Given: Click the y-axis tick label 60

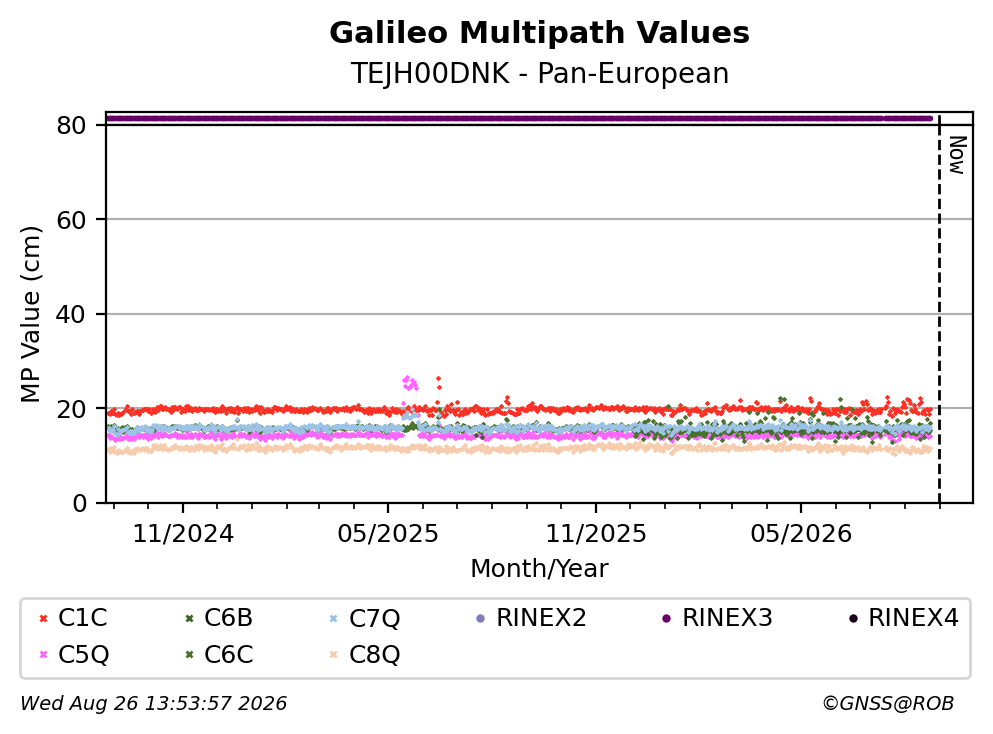Looking at the screenshot, I should coord(71,220).
